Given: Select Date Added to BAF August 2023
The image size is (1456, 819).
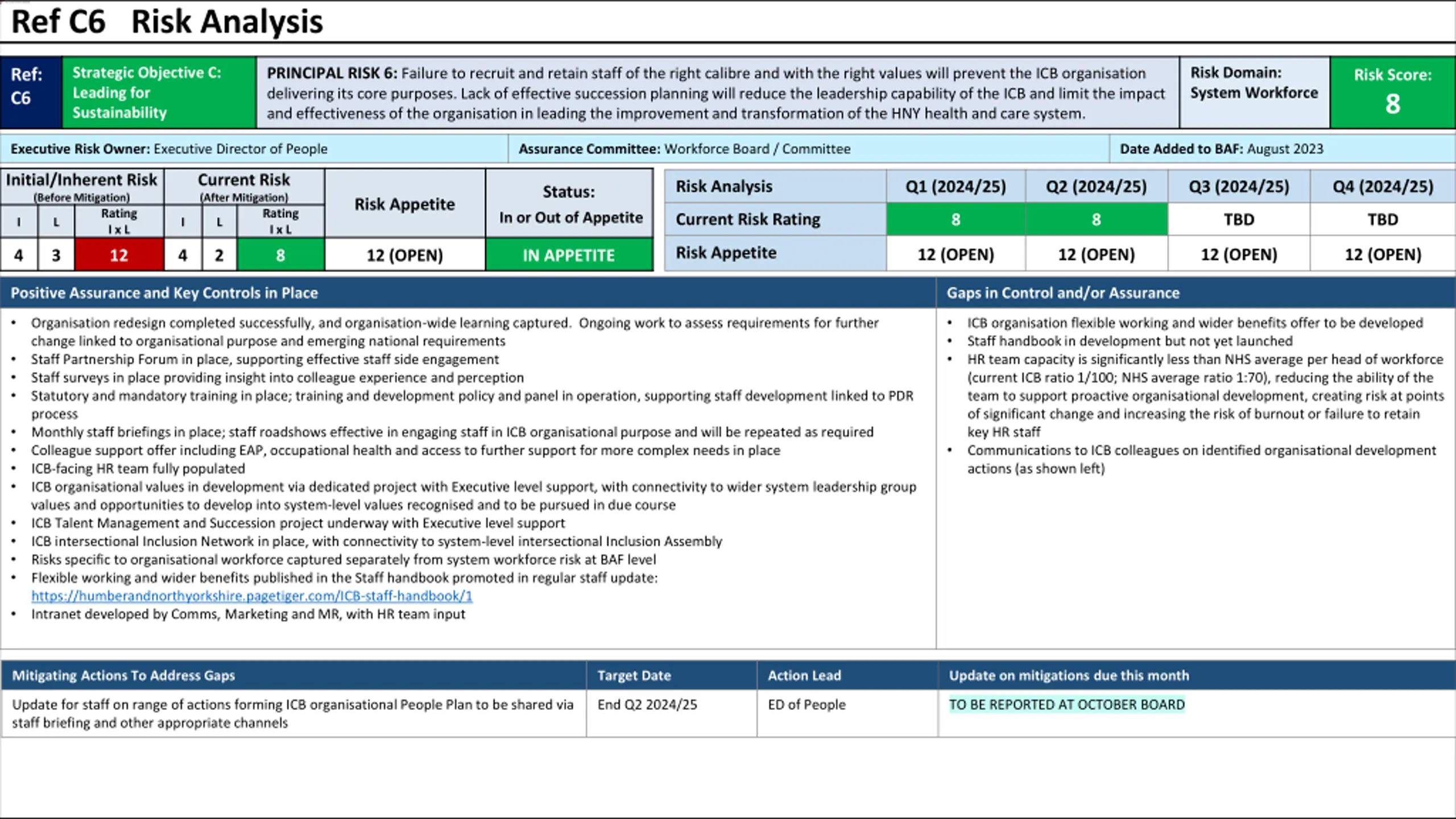Looking at the screenshot, I should 1222,149.
